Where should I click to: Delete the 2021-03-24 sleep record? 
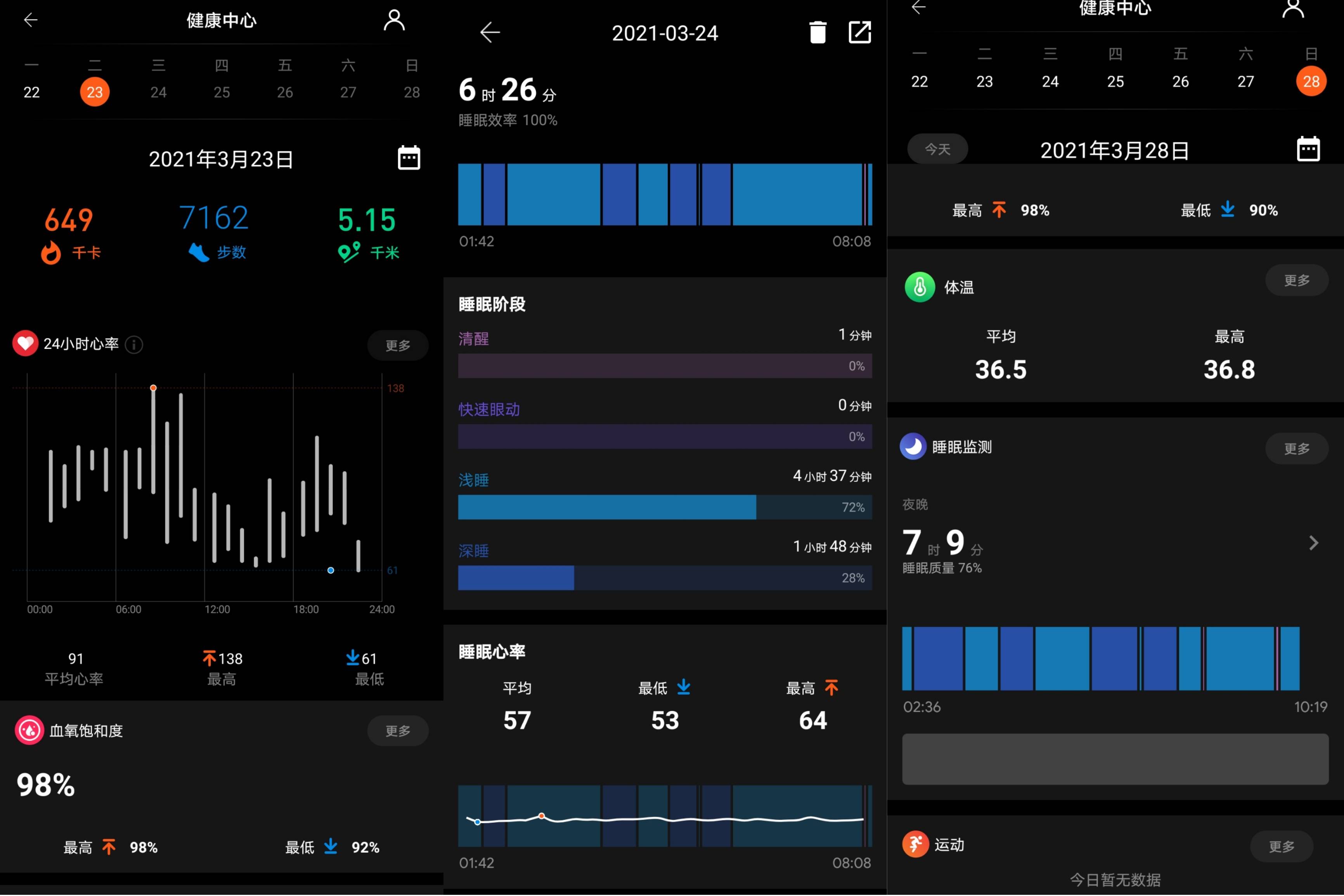point(817,32)
